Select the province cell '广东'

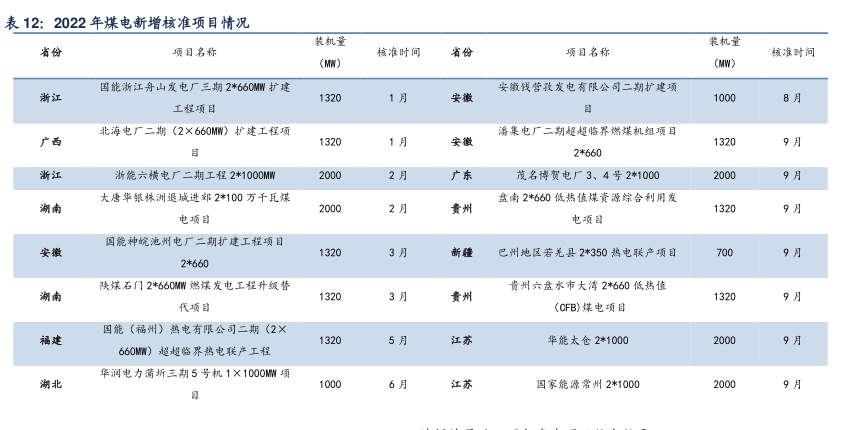tap(462, 175)
